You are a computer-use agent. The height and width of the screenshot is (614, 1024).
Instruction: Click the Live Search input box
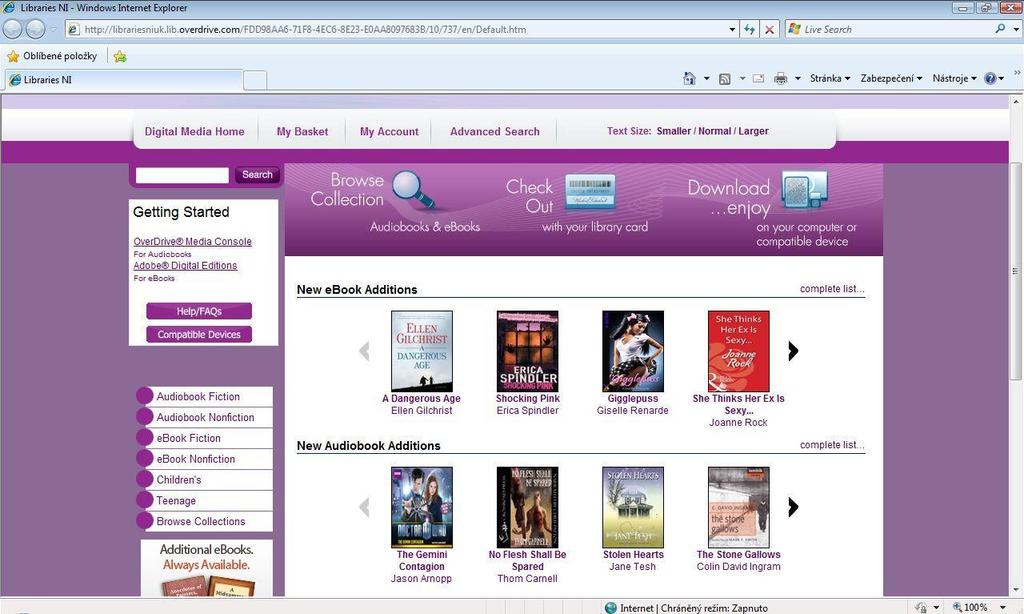coord(895,29)
